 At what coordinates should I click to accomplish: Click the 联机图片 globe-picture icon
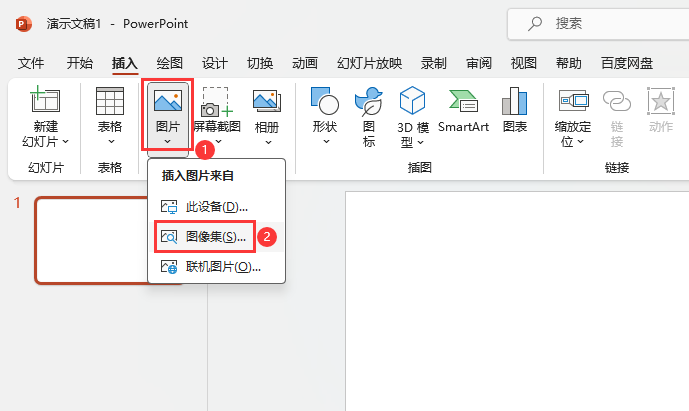pyautogui.click(x=169, y=267)
